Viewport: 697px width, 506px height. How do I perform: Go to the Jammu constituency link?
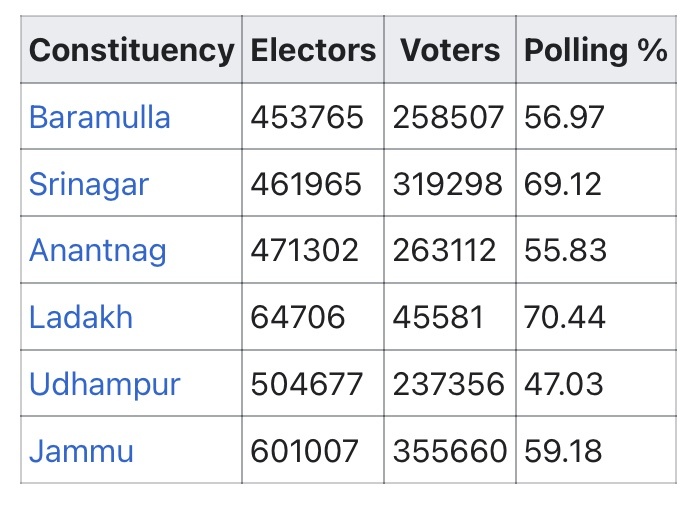click(81, 451)
